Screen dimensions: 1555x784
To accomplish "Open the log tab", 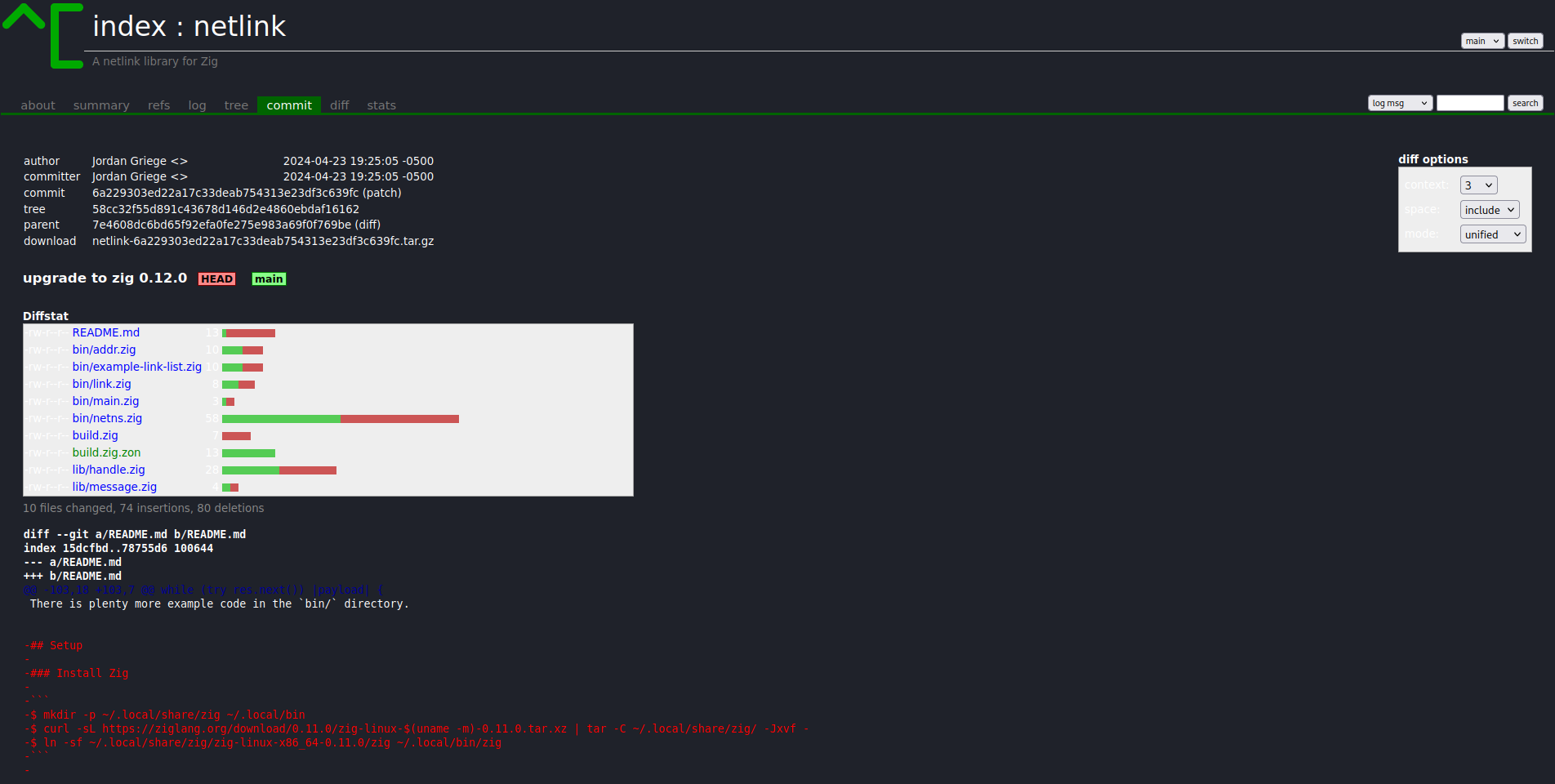I will coord(197,105).
